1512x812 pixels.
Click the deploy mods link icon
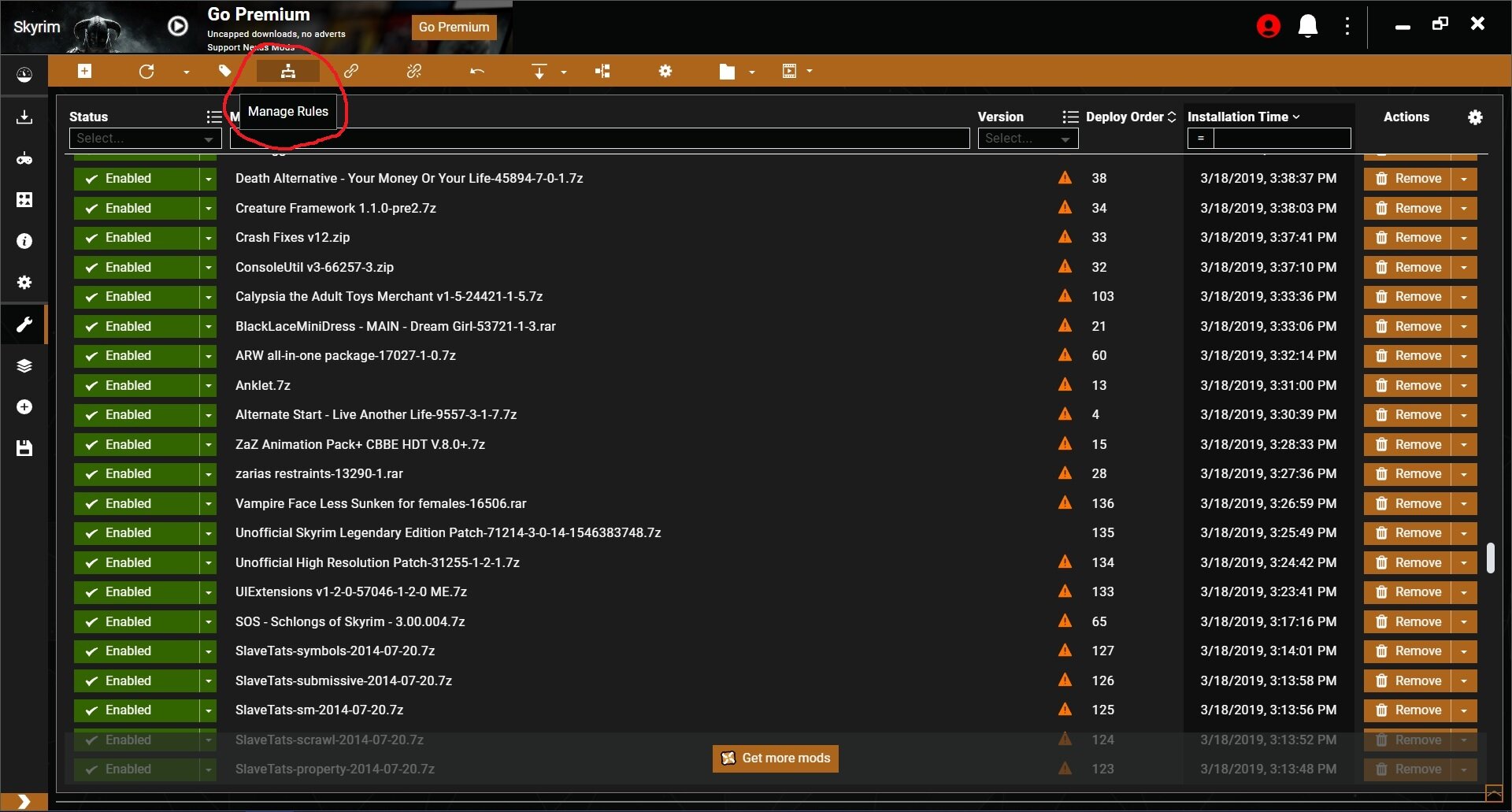(x=351, y=72)
